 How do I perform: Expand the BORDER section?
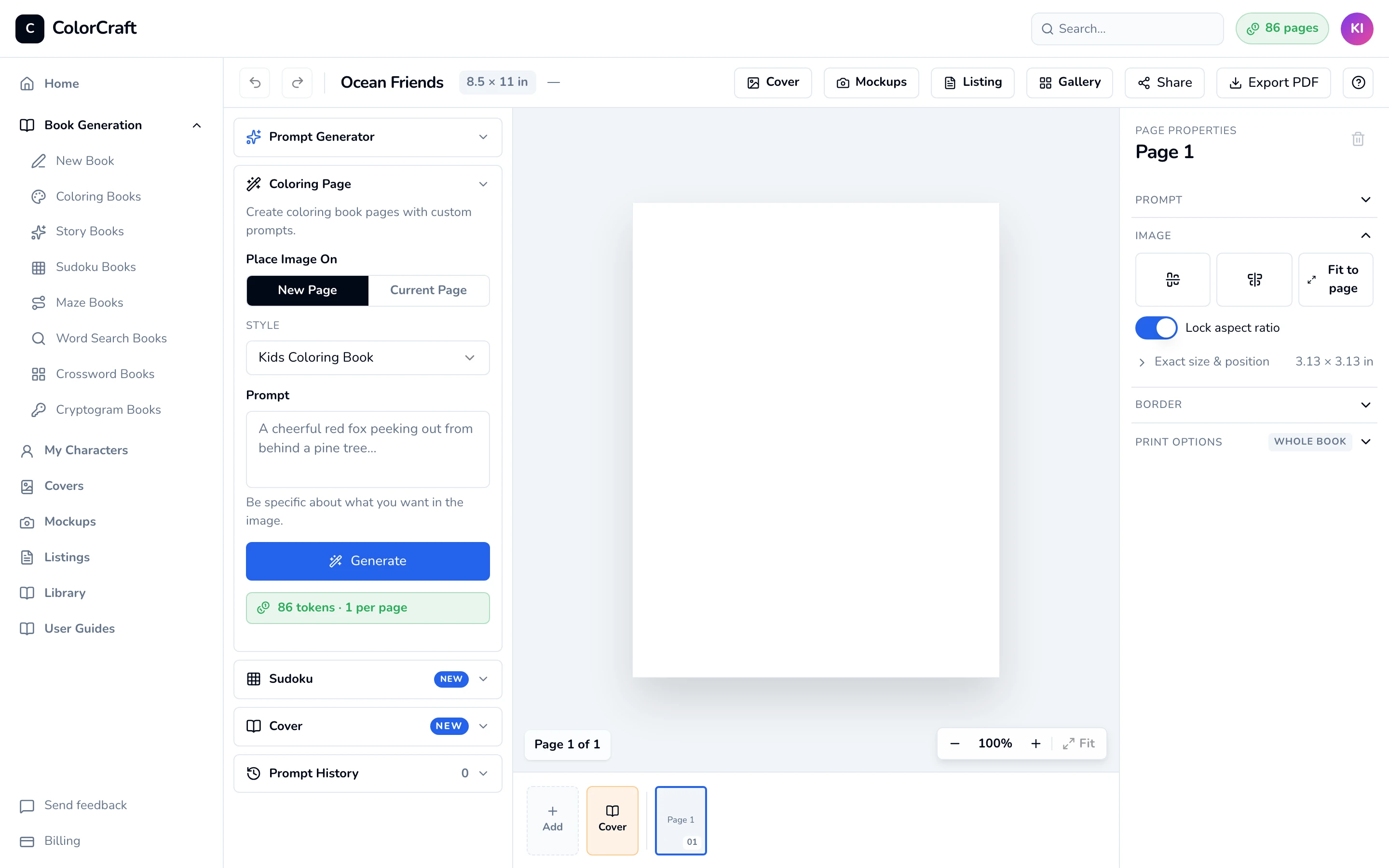(x=1253, y=405)
